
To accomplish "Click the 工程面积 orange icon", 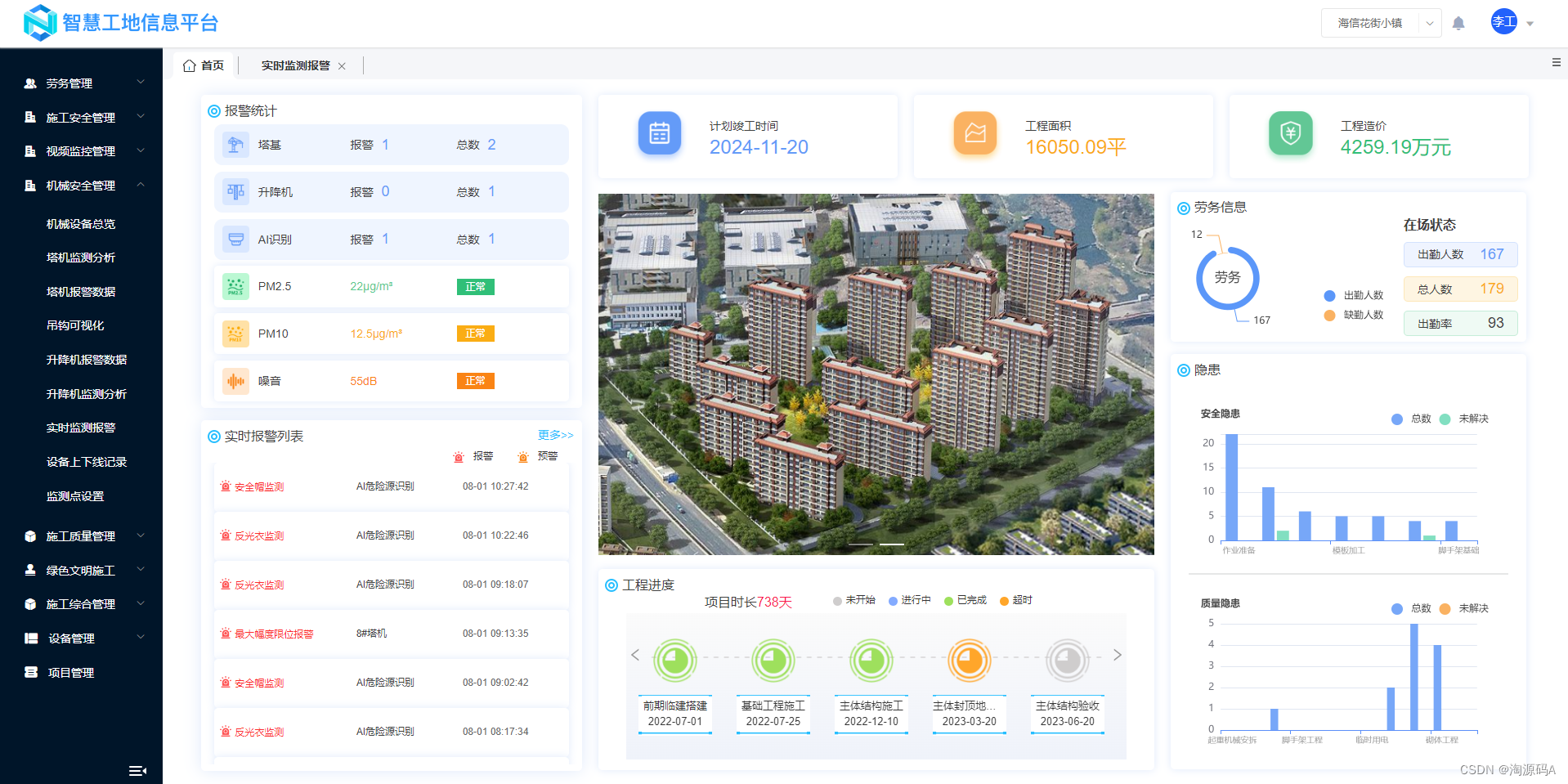I will (974, 133).
